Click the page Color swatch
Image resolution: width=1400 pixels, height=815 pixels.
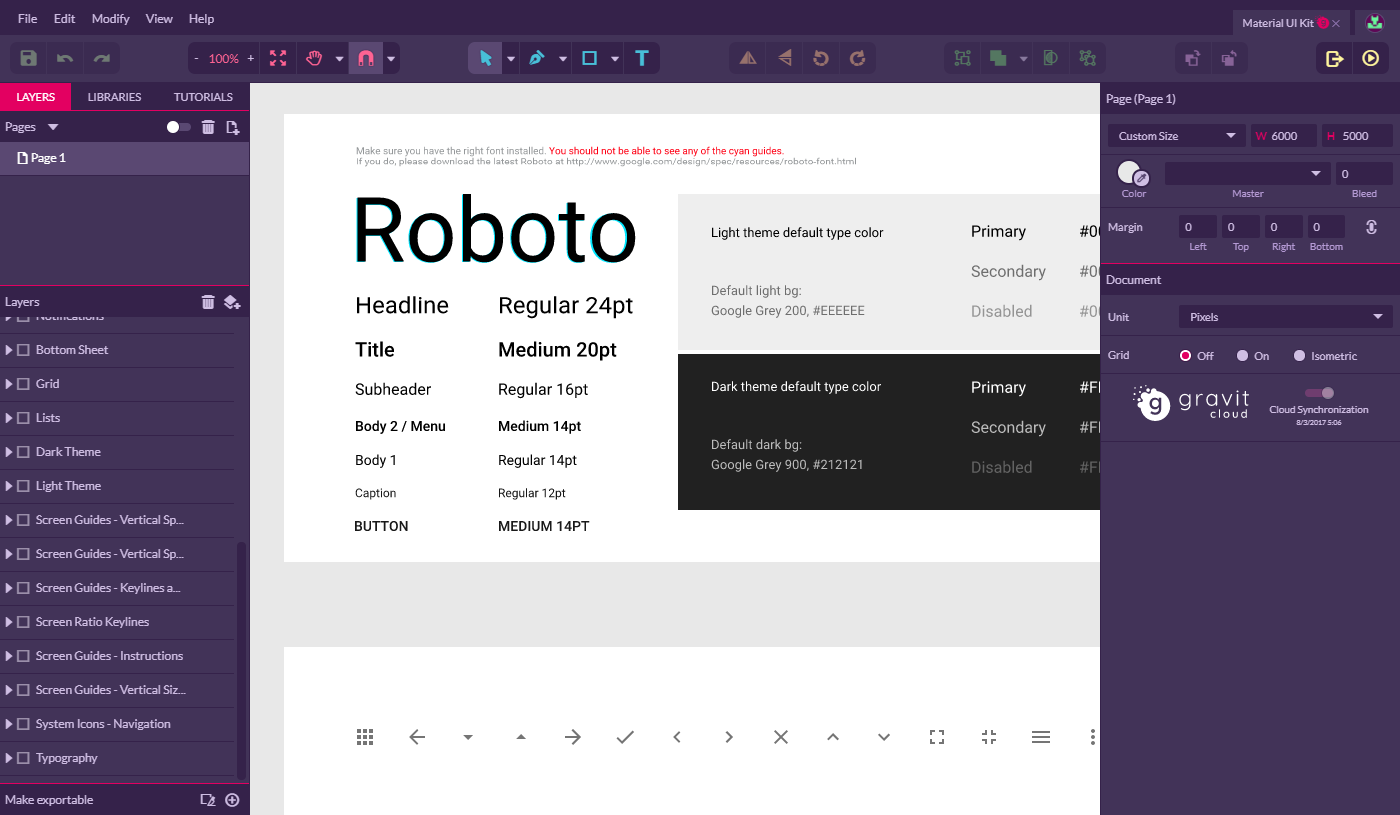1130,172
